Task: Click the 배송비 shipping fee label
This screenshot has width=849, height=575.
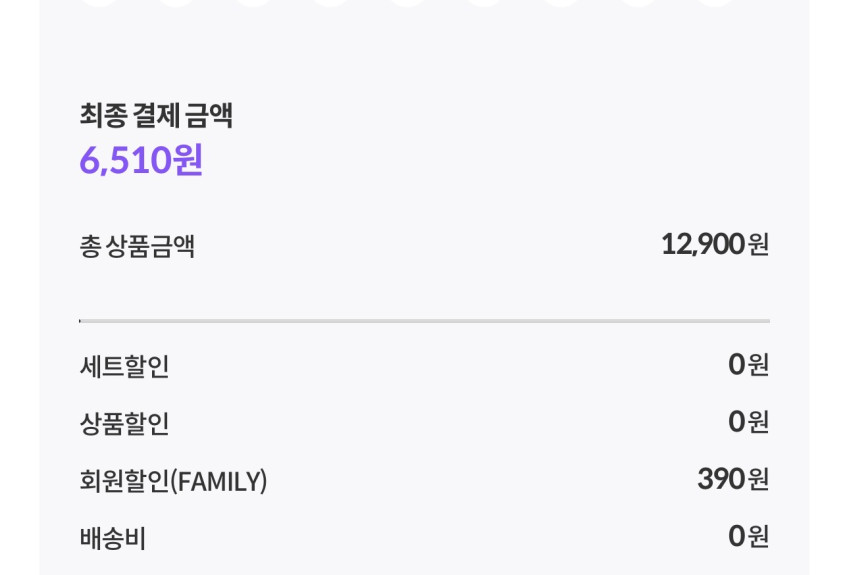Action: (112, 540)
